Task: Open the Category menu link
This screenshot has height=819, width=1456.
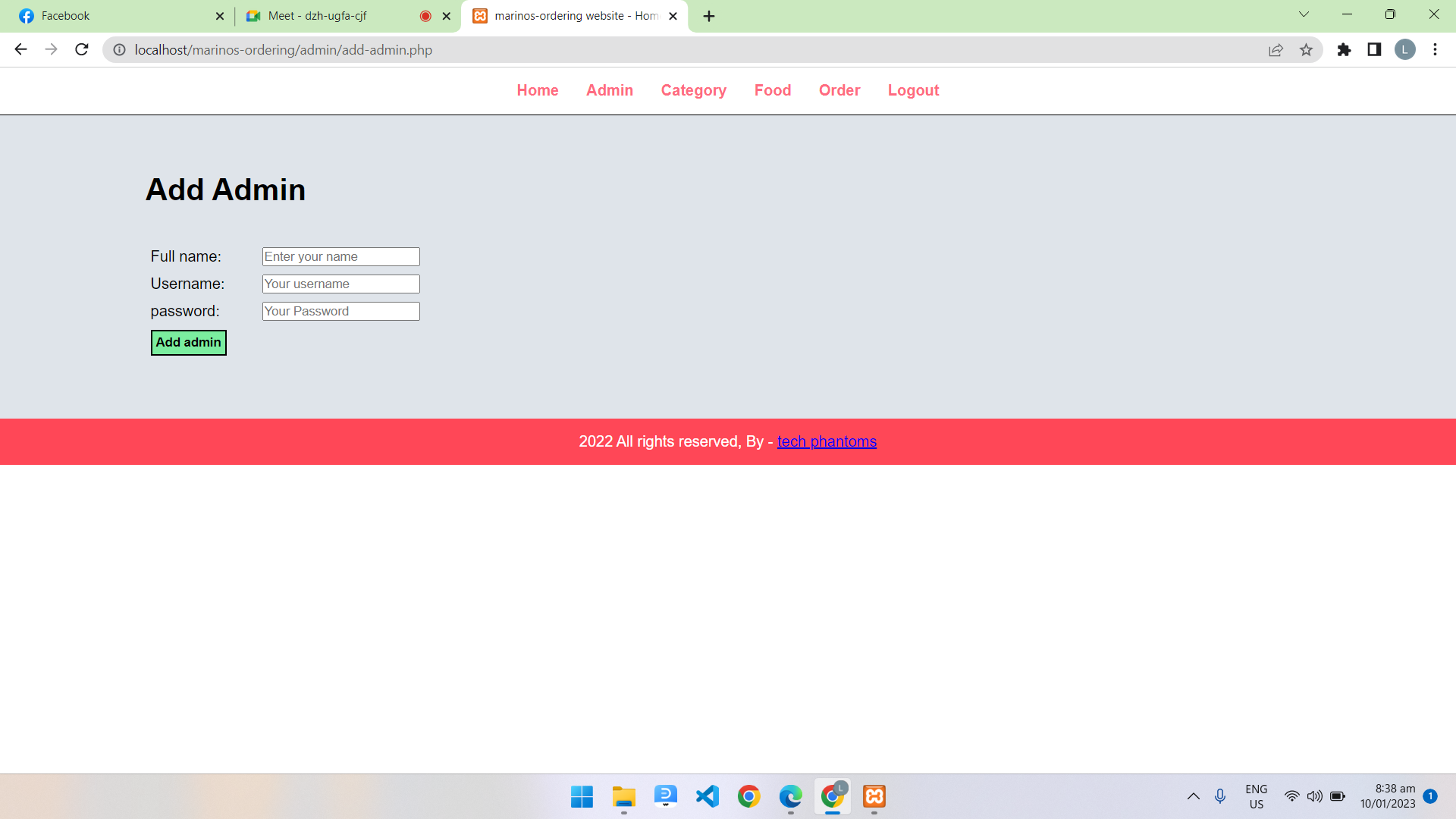Action: coord(693,90)
